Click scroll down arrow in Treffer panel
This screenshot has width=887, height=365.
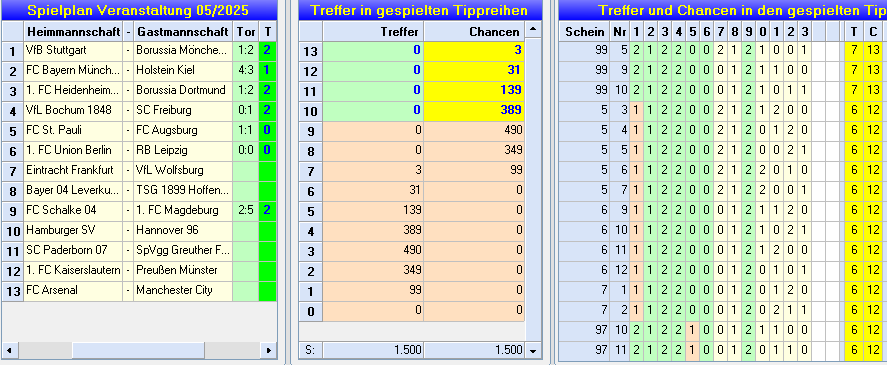532,350
